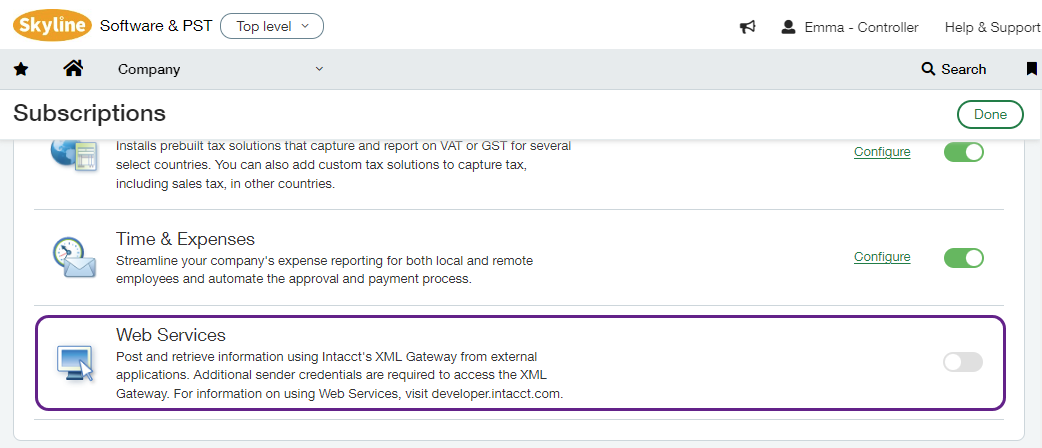The image size is (1042, 448).
Task: Enable the Web Services subscription toggle
Action: click(x=963, y=362)
